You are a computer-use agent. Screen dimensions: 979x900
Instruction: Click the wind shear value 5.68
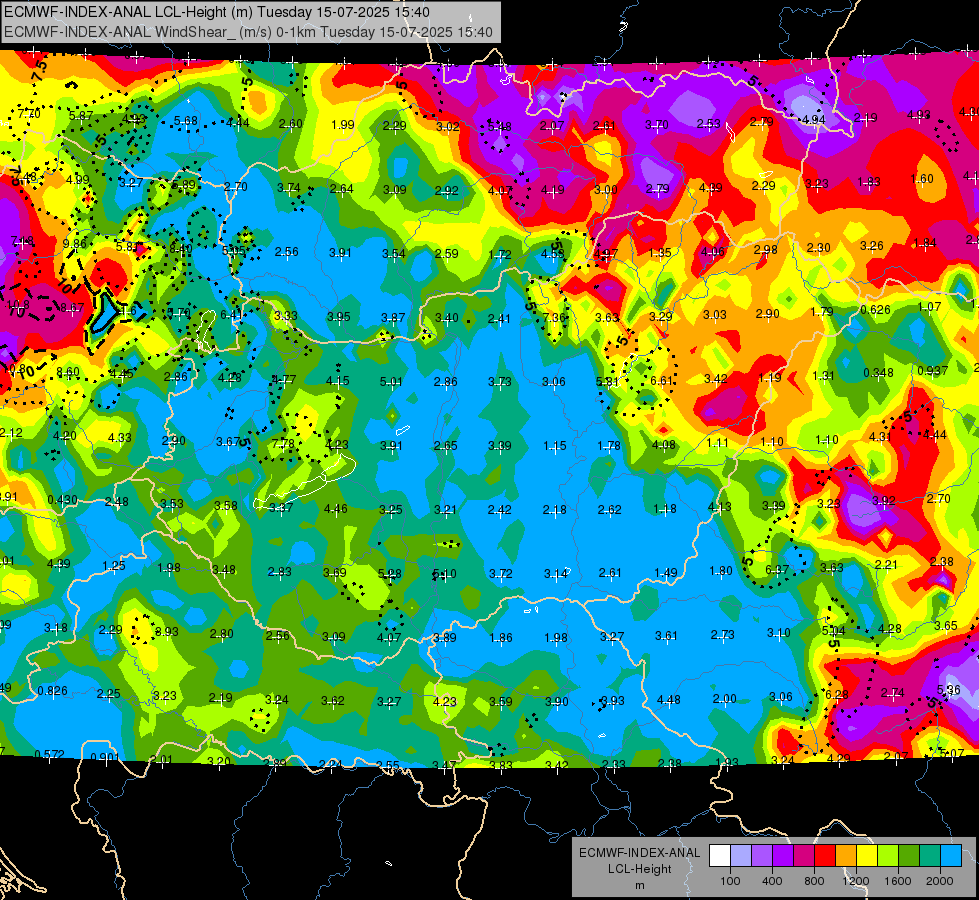185,121
